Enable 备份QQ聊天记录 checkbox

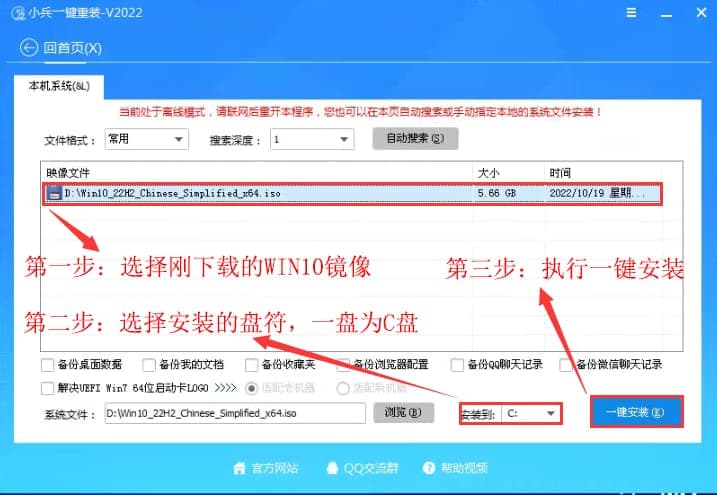pos(457,365)
